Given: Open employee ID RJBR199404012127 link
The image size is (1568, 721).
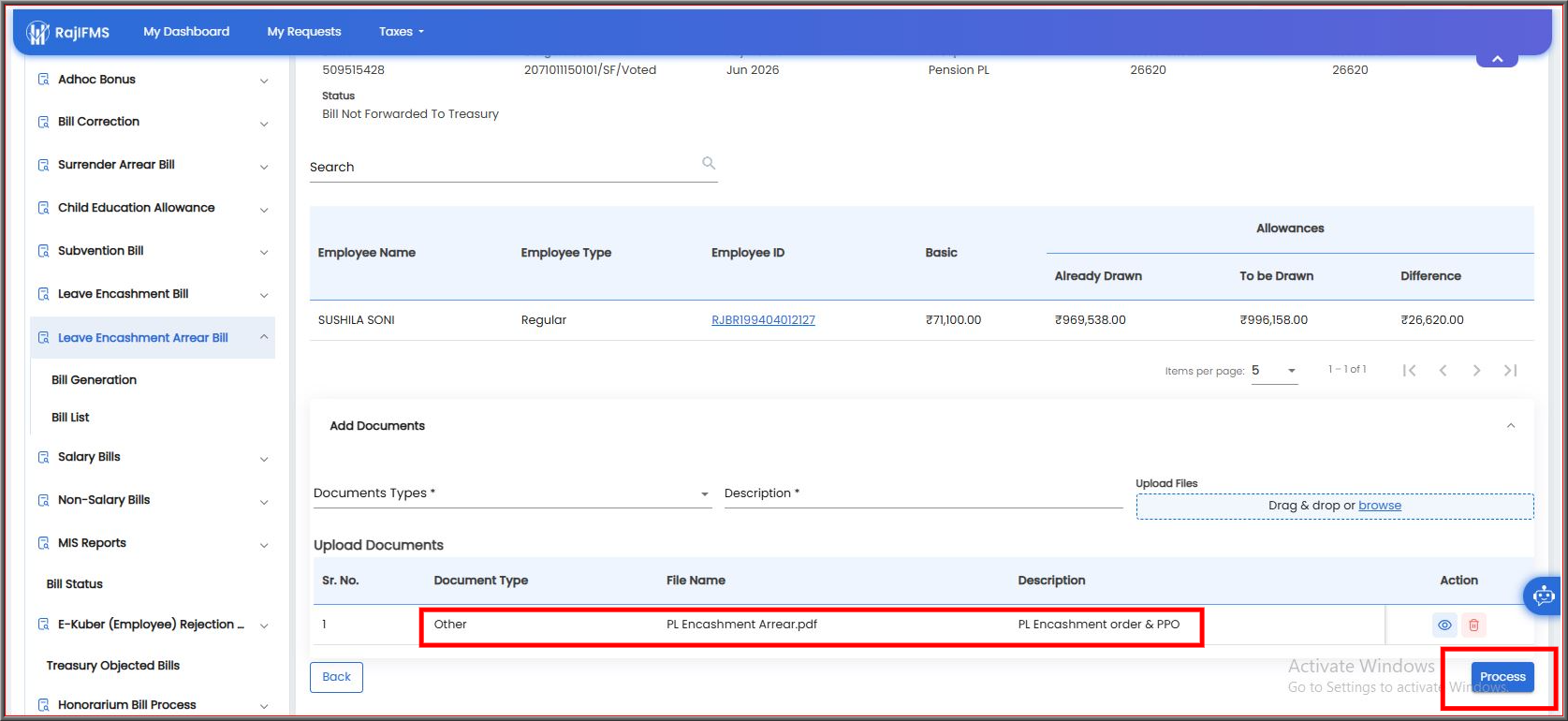Looking at the screenshot, I should click(x=763, y=320).
